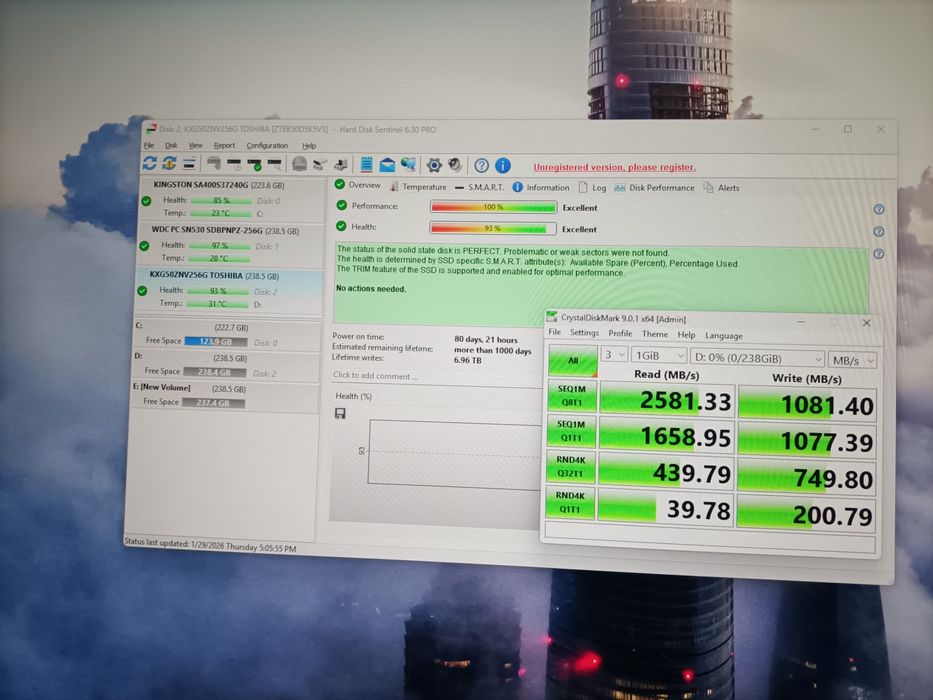This screenshot has width=933, height=700.
Task: Click the Performance 100 % bar
Action: pyautogui.click(x=493, y=207)
